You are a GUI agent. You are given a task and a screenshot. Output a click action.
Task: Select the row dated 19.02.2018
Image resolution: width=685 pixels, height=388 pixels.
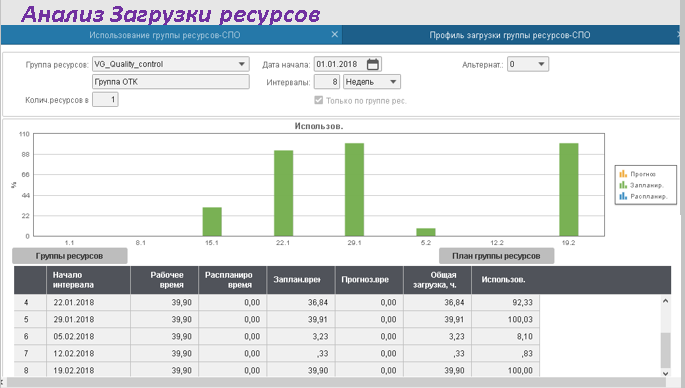coord(277,370)
